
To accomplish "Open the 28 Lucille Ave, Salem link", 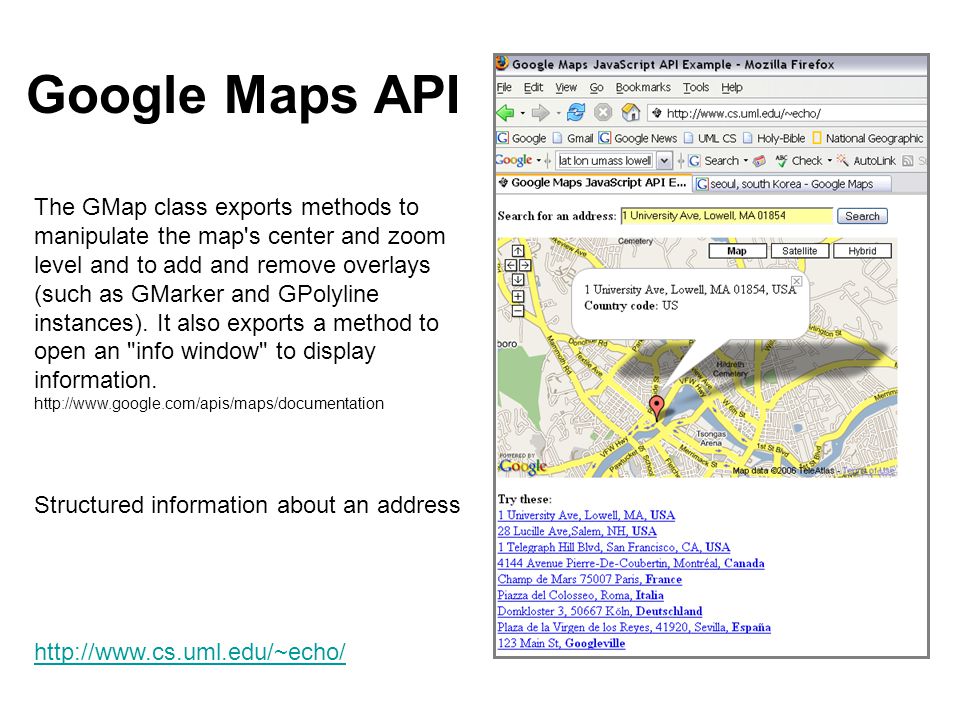I will [x=577, y=531].
